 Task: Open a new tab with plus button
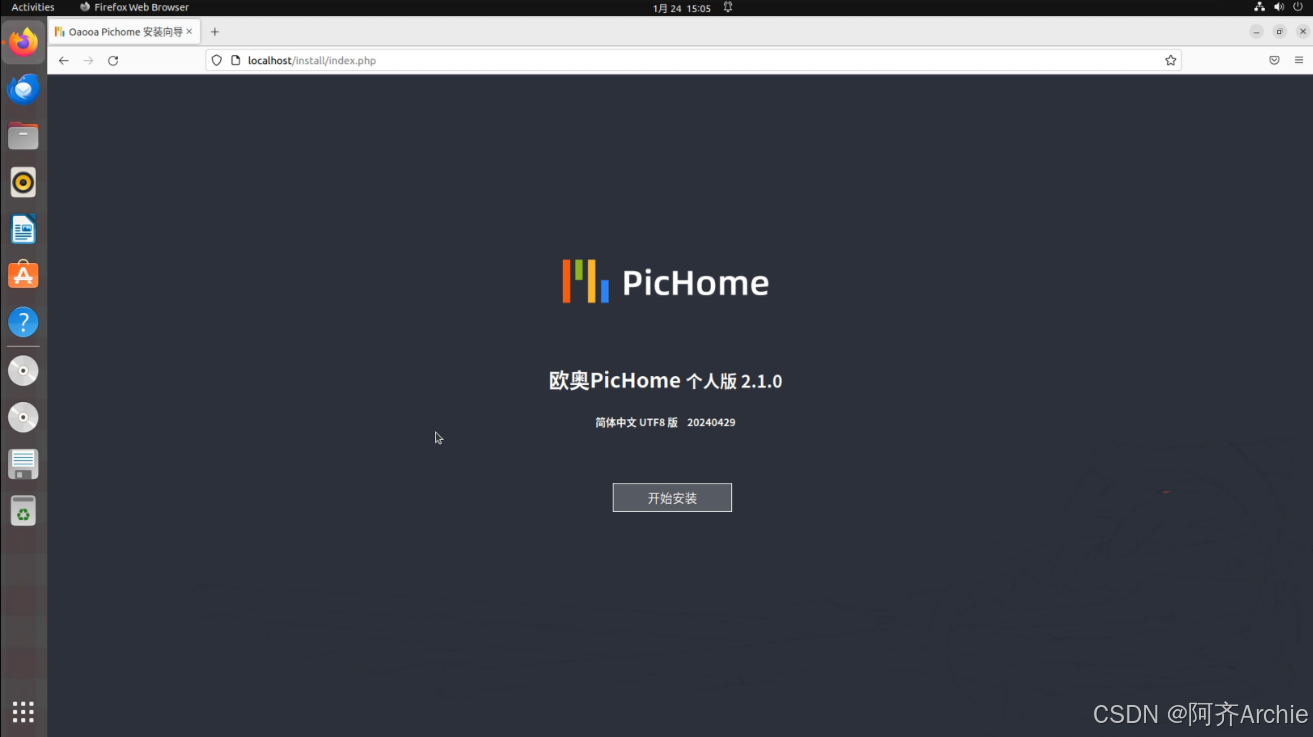pos(214,32)
